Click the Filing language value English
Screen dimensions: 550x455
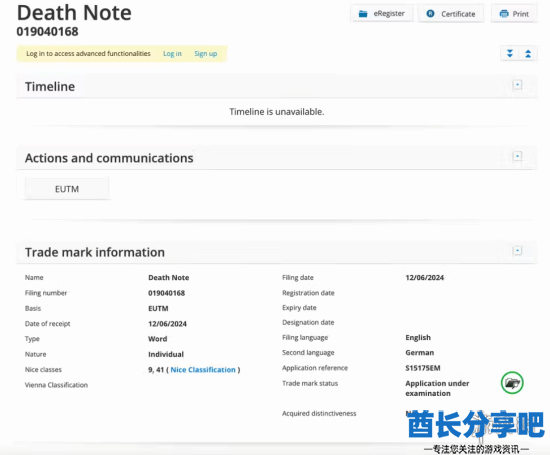[x=418, y=337]
